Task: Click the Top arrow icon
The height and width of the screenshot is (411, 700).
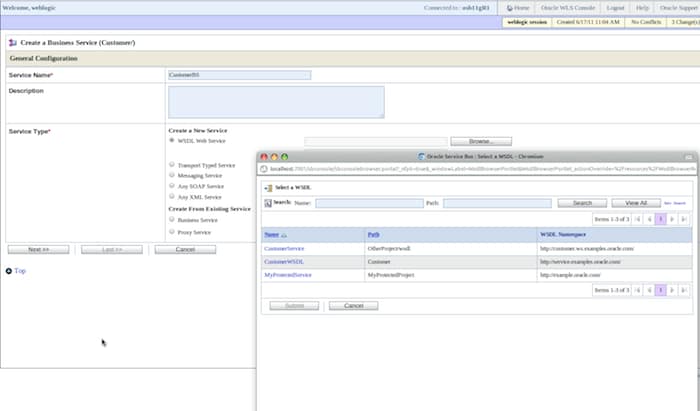Action: point(8,271)
